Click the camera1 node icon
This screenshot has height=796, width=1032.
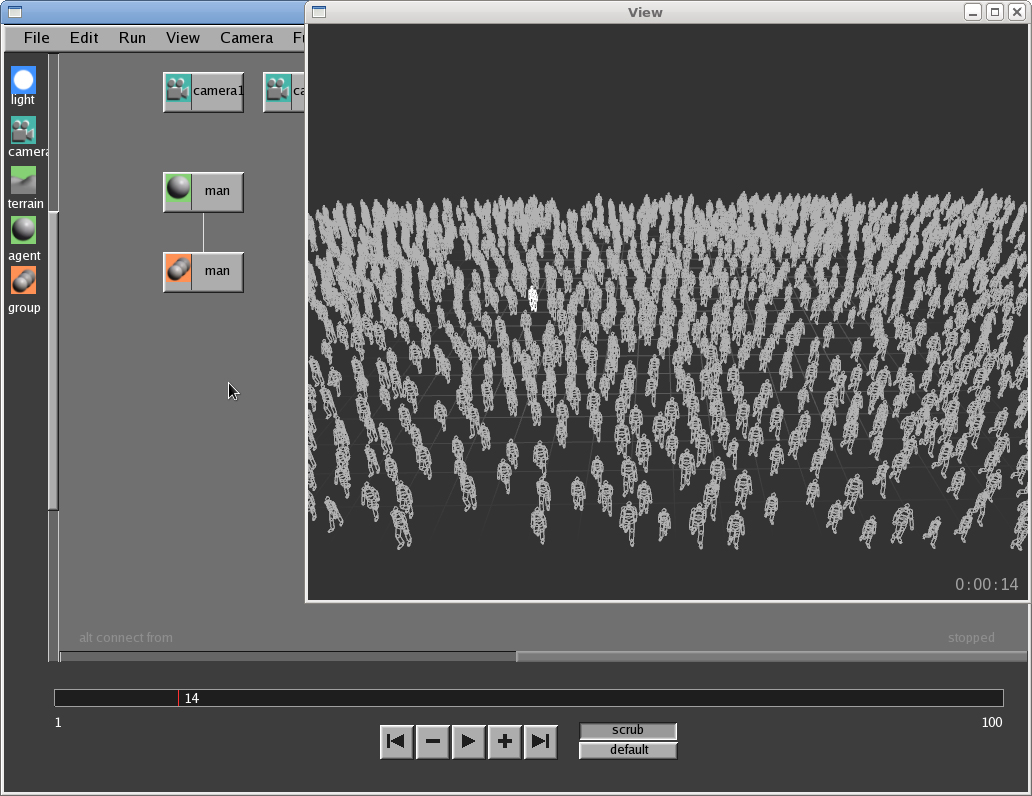178,91
